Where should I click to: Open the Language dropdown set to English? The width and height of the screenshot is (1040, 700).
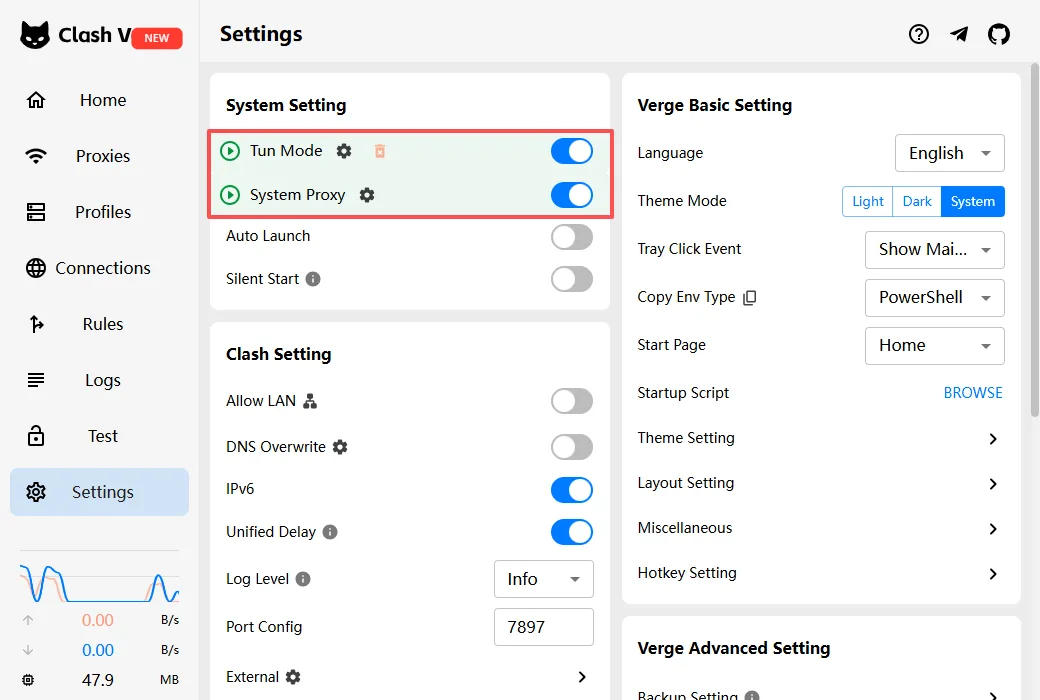click(949, 153)
